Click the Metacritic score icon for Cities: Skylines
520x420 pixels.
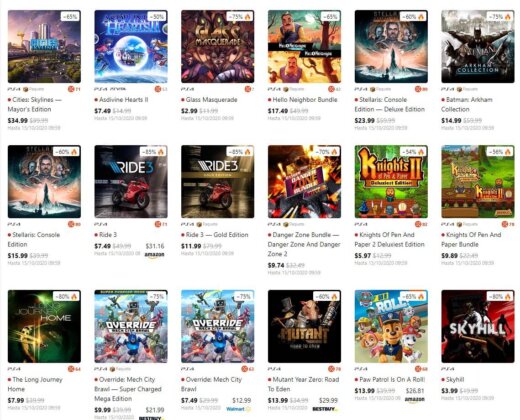pos(74,89)
